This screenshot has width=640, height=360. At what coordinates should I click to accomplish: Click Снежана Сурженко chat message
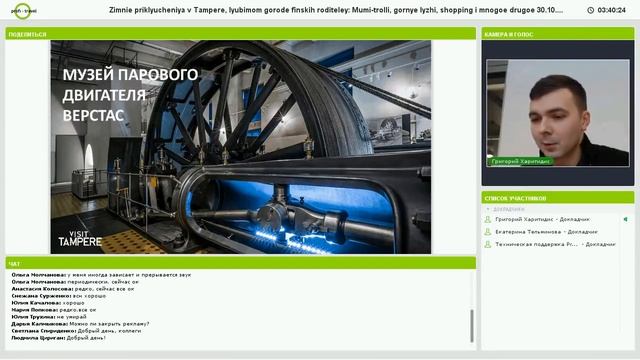click(x=59, y=296)
